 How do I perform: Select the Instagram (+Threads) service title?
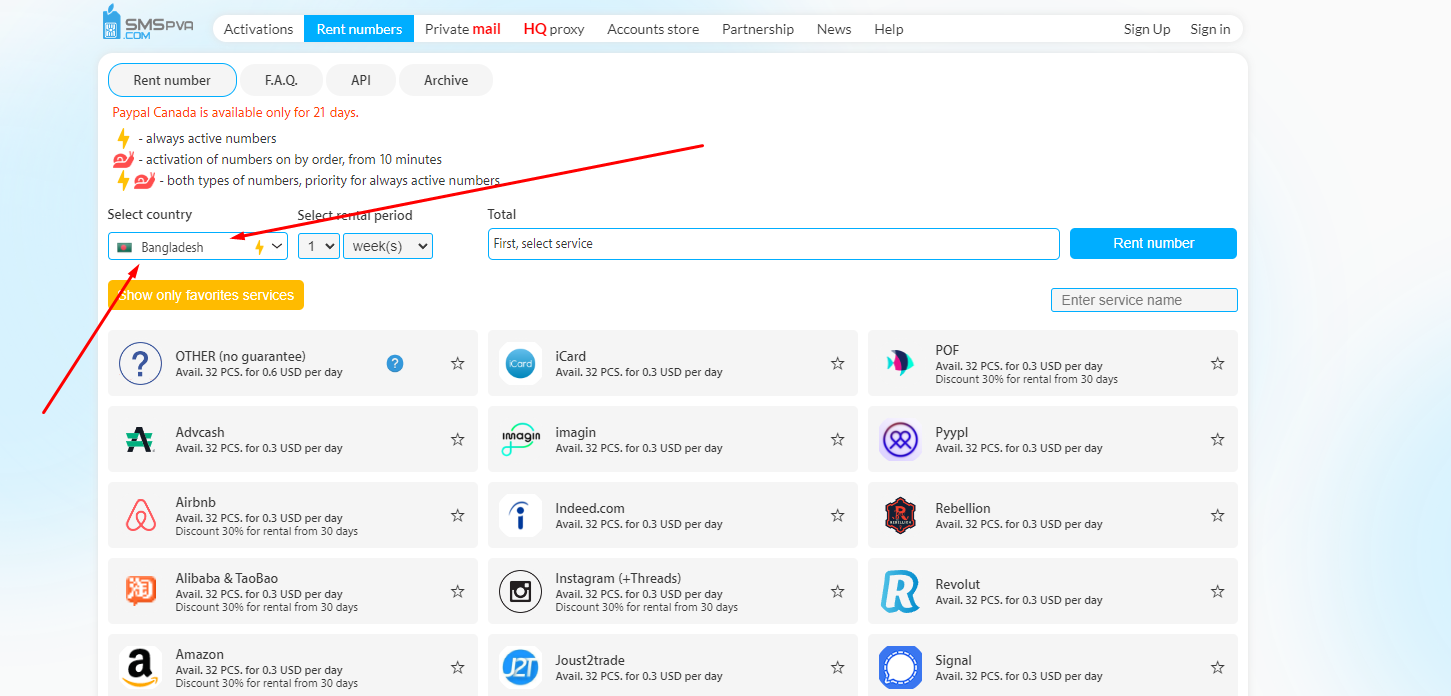618,578
